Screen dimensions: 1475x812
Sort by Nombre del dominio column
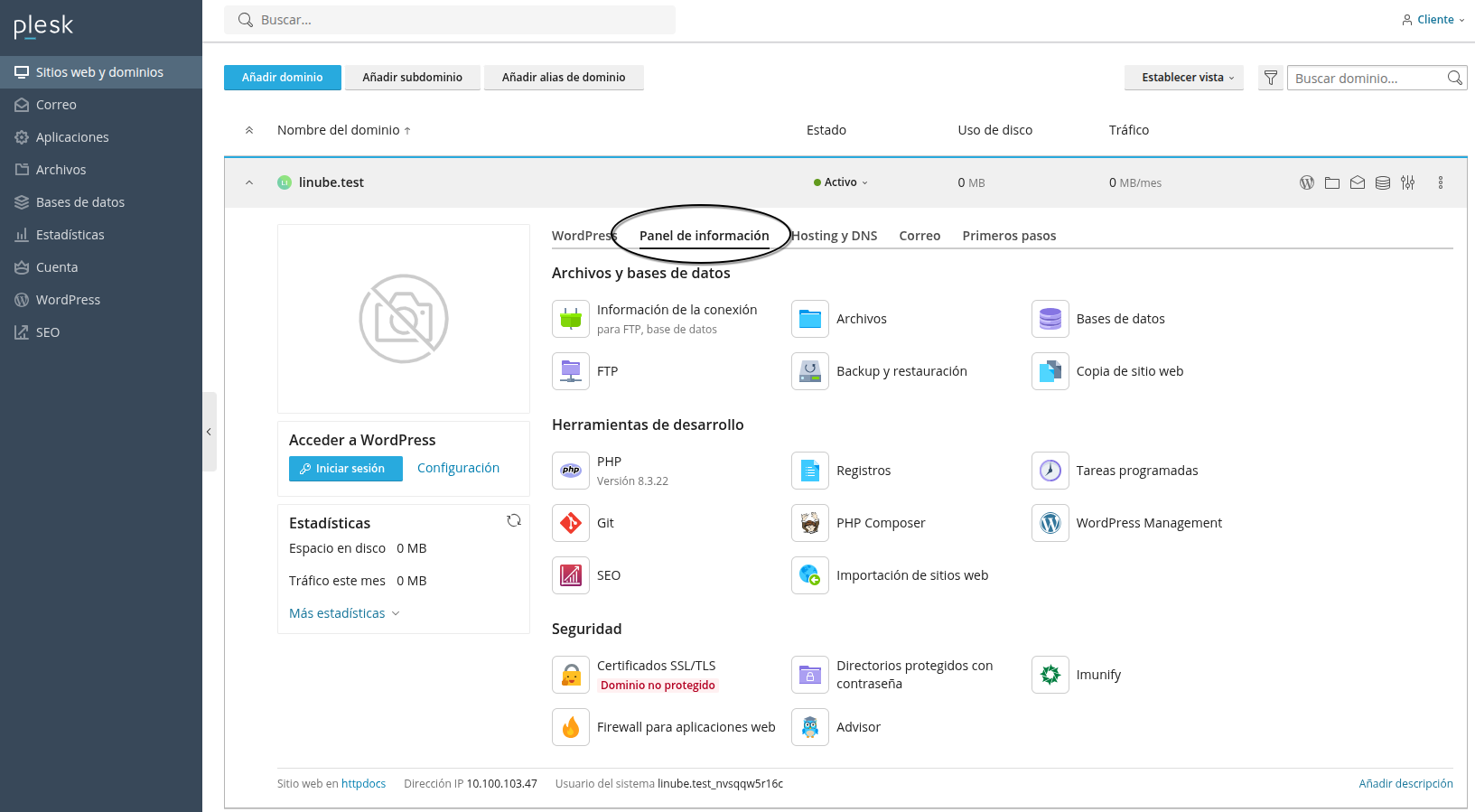[344, 130]
